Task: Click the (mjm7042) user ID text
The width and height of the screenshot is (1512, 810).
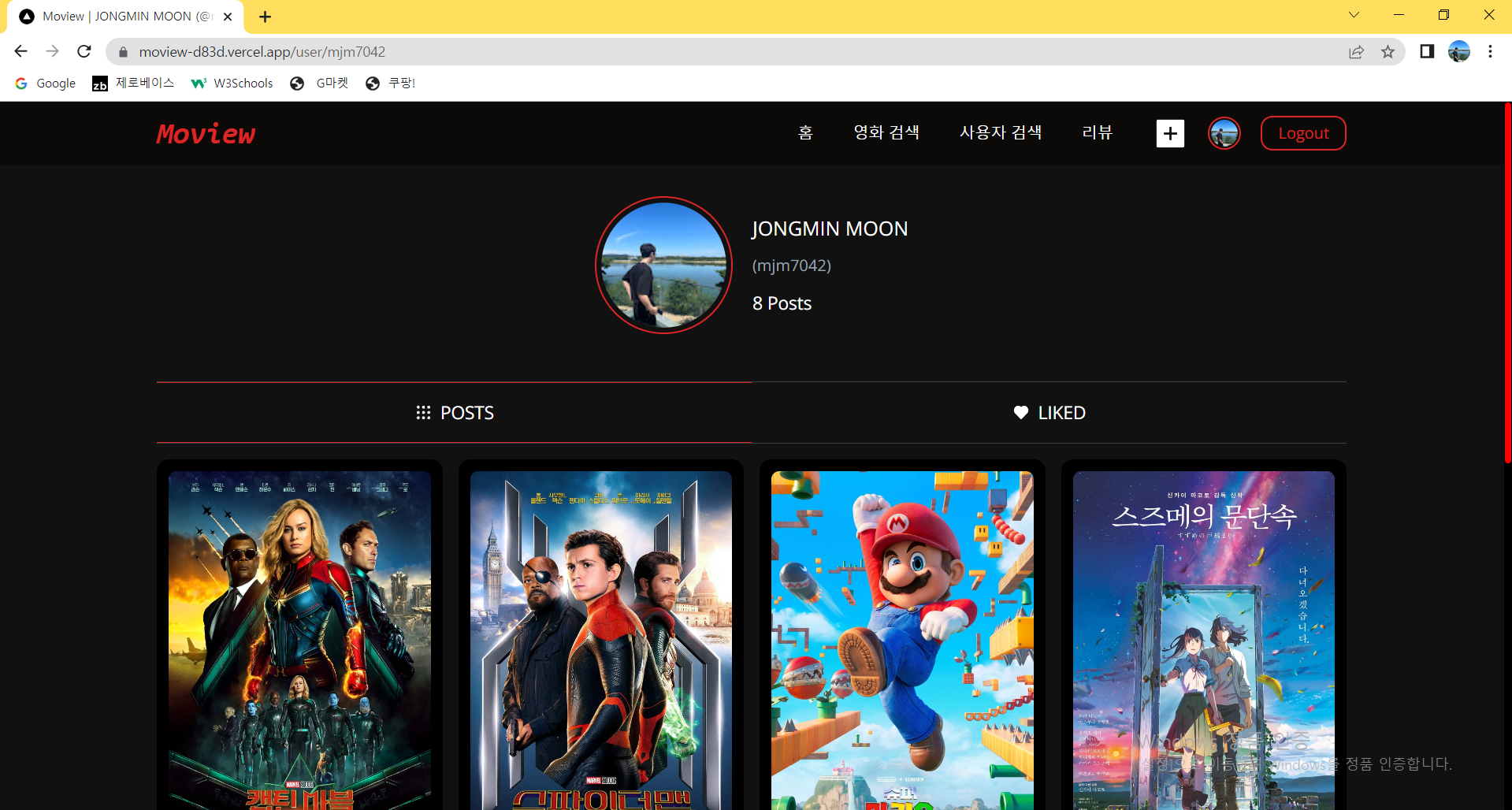Action: tap(791, 266)
